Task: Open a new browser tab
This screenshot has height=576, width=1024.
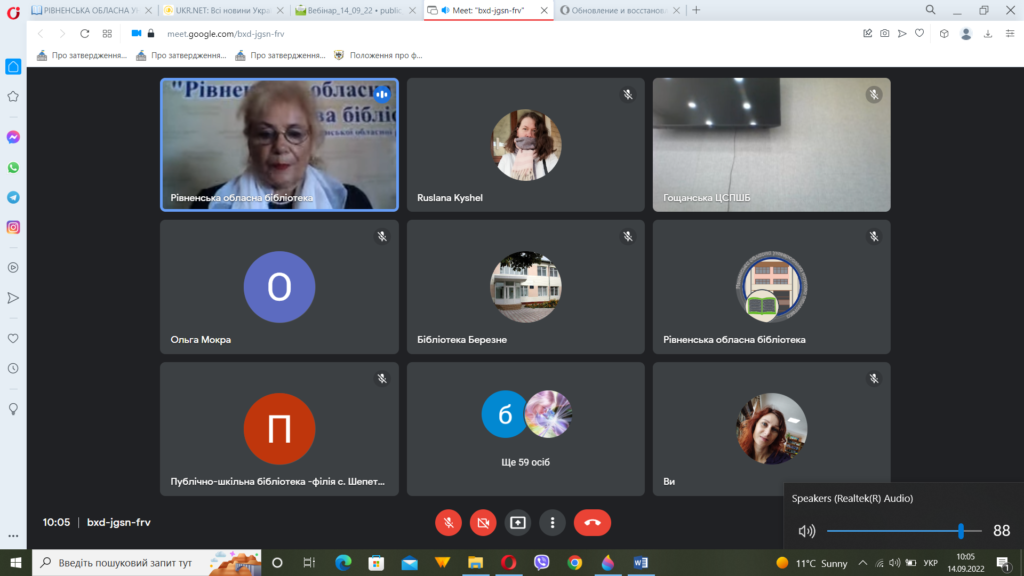Action: pos(697,10)
